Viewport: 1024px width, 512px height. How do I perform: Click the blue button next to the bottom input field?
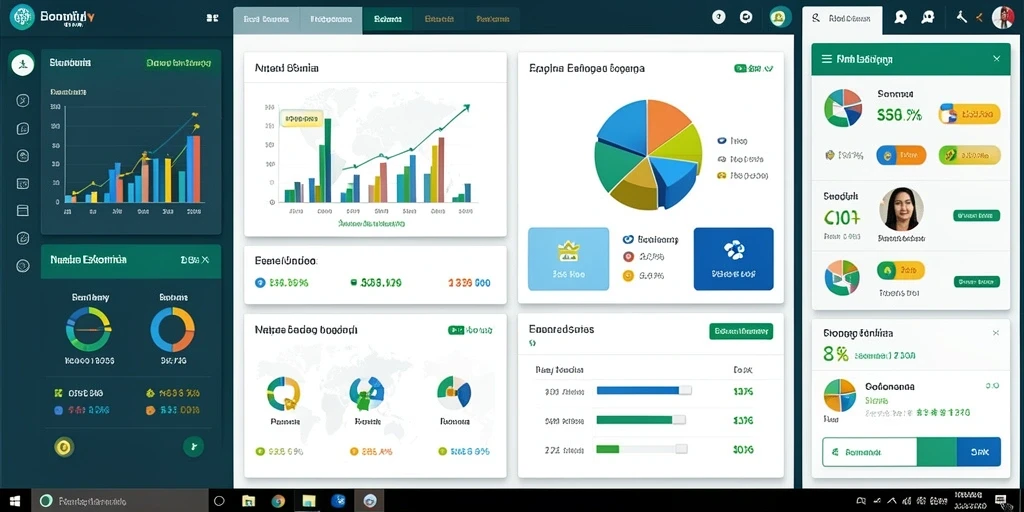coord(979,452)
